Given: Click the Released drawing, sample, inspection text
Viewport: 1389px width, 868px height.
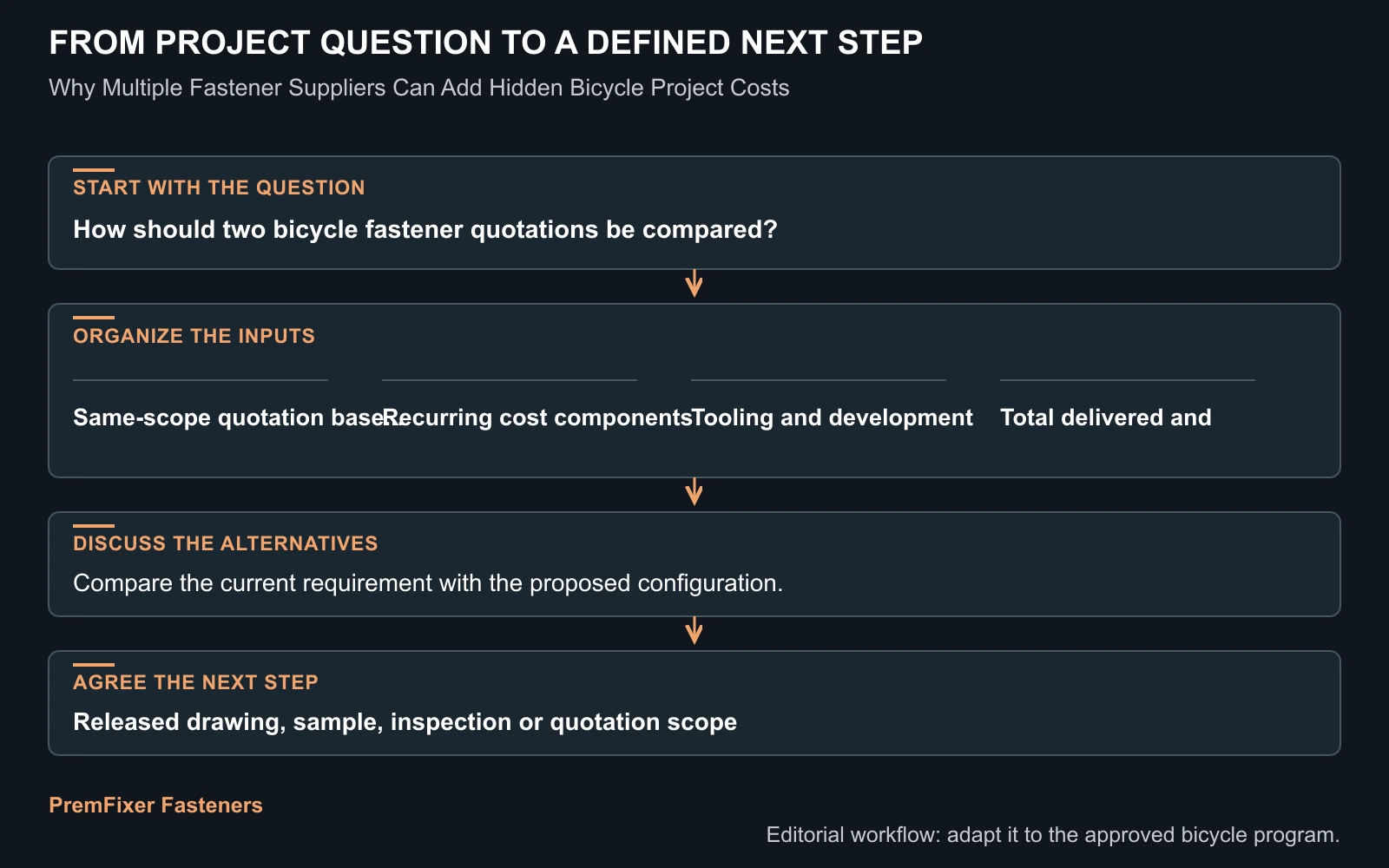Looking at the screenshot, I should coord(405,722).
